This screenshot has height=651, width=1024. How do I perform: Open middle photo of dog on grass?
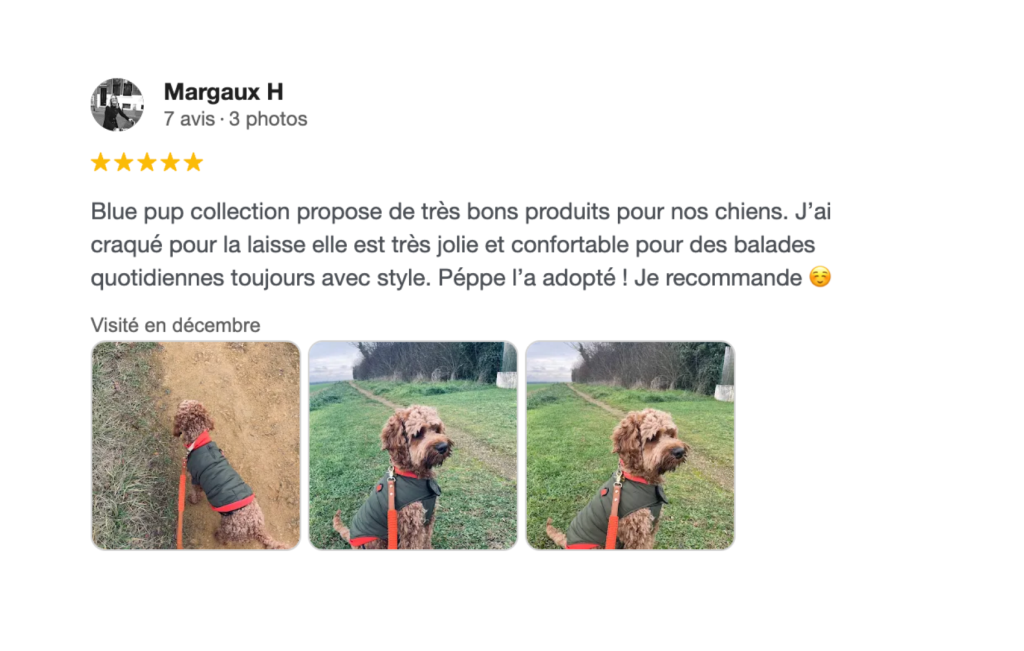[x=413, y=445]
